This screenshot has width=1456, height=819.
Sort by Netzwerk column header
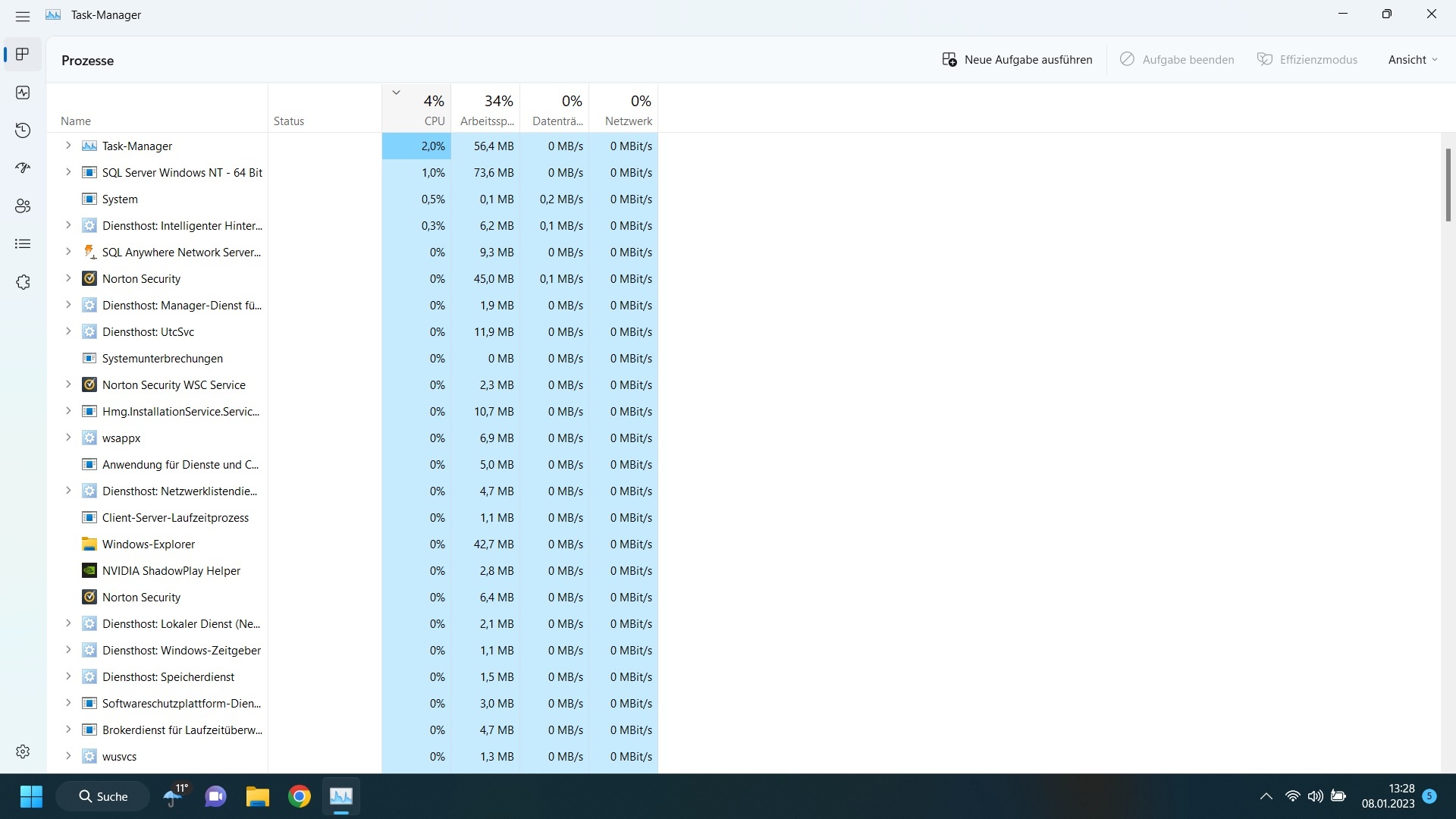624,108
